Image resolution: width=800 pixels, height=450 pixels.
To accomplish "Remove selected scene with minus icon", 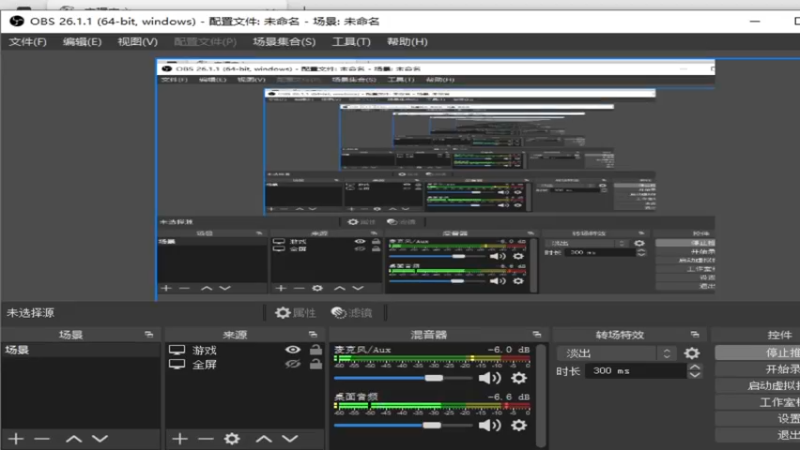I will (x=42, y=438).
